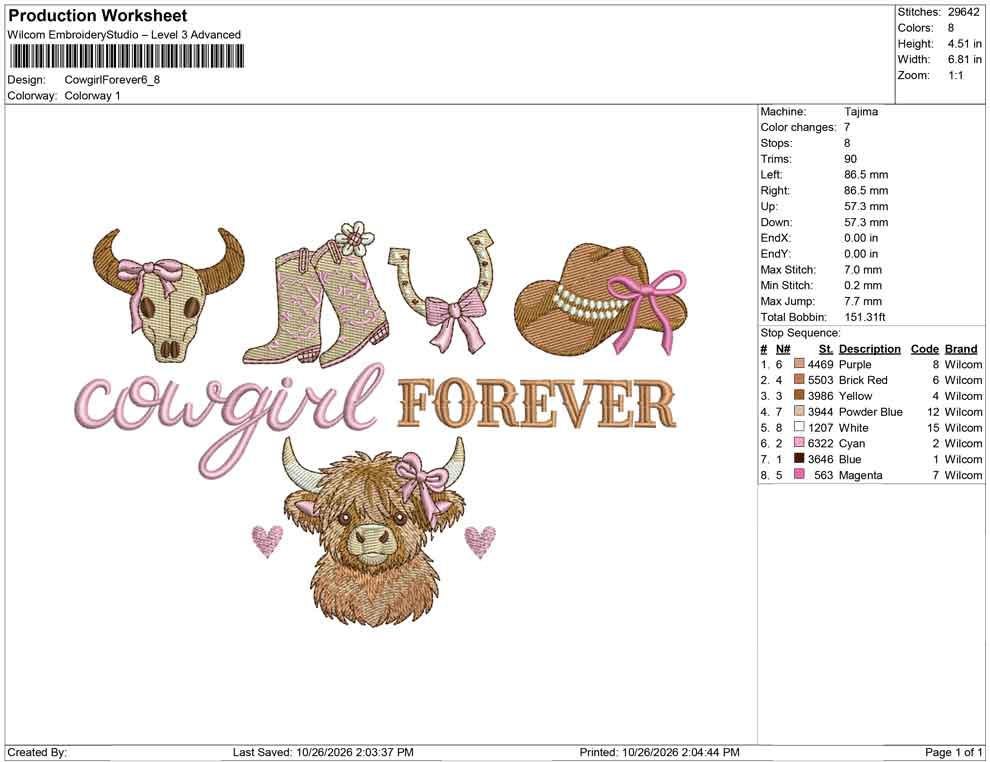Image resolution: width=990 pixels, height=762 pixels.
Task: Click the 'N#' column header
Action: (x=783, y=348)
